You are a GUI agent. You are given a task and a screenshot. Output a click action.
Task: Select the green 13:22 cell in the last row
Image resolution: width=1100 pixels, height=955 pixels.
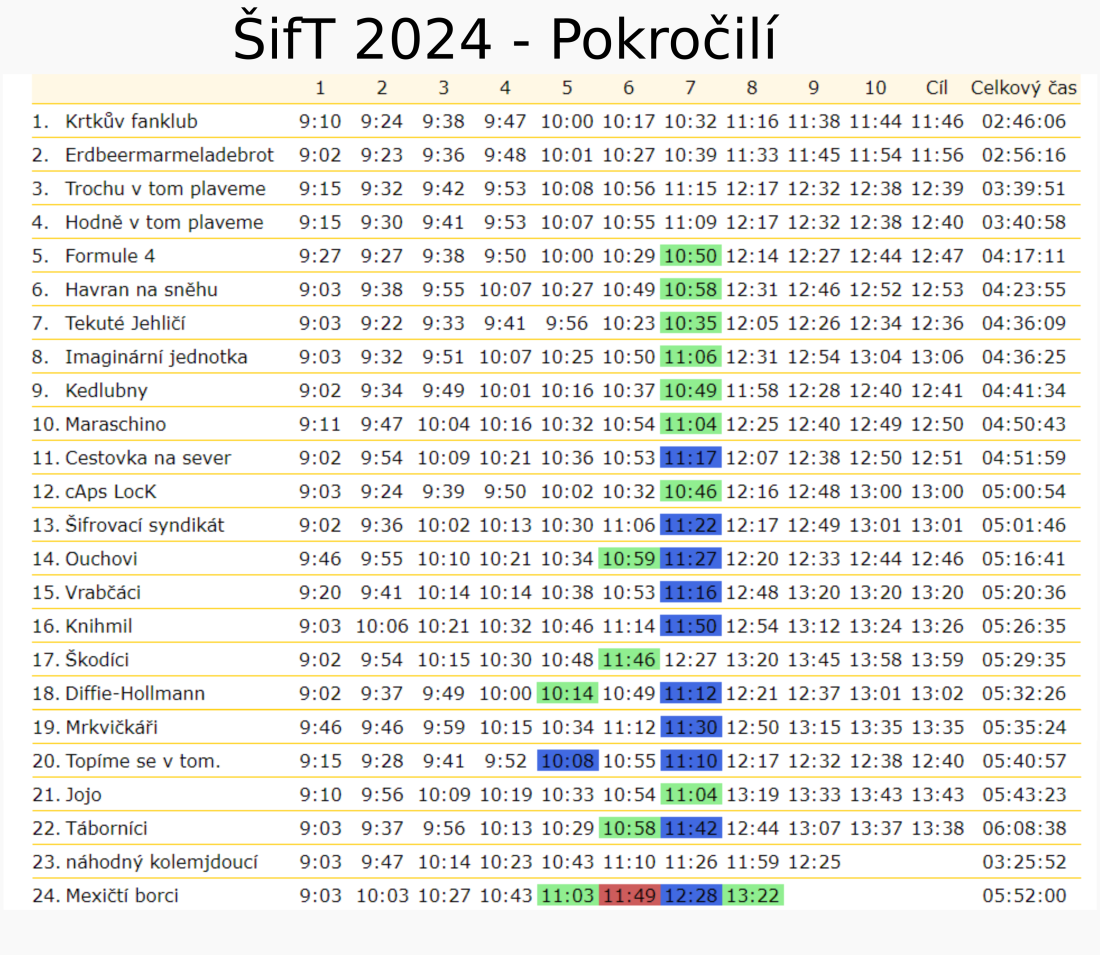click(x=752, y=895)
